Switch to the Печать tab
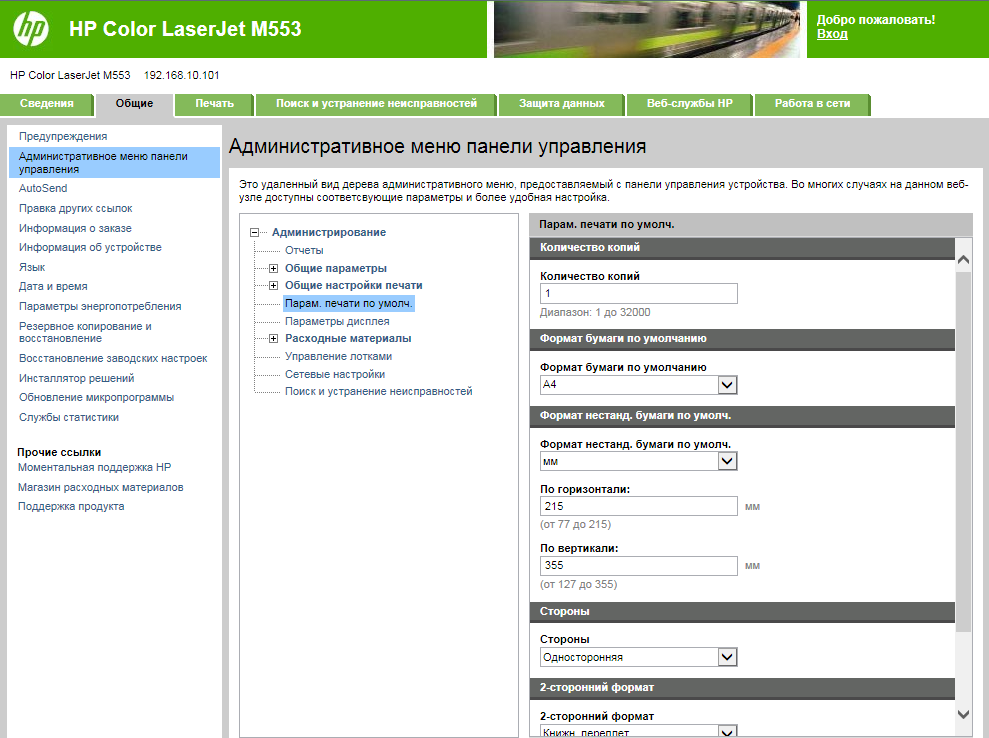 (214, 104)
